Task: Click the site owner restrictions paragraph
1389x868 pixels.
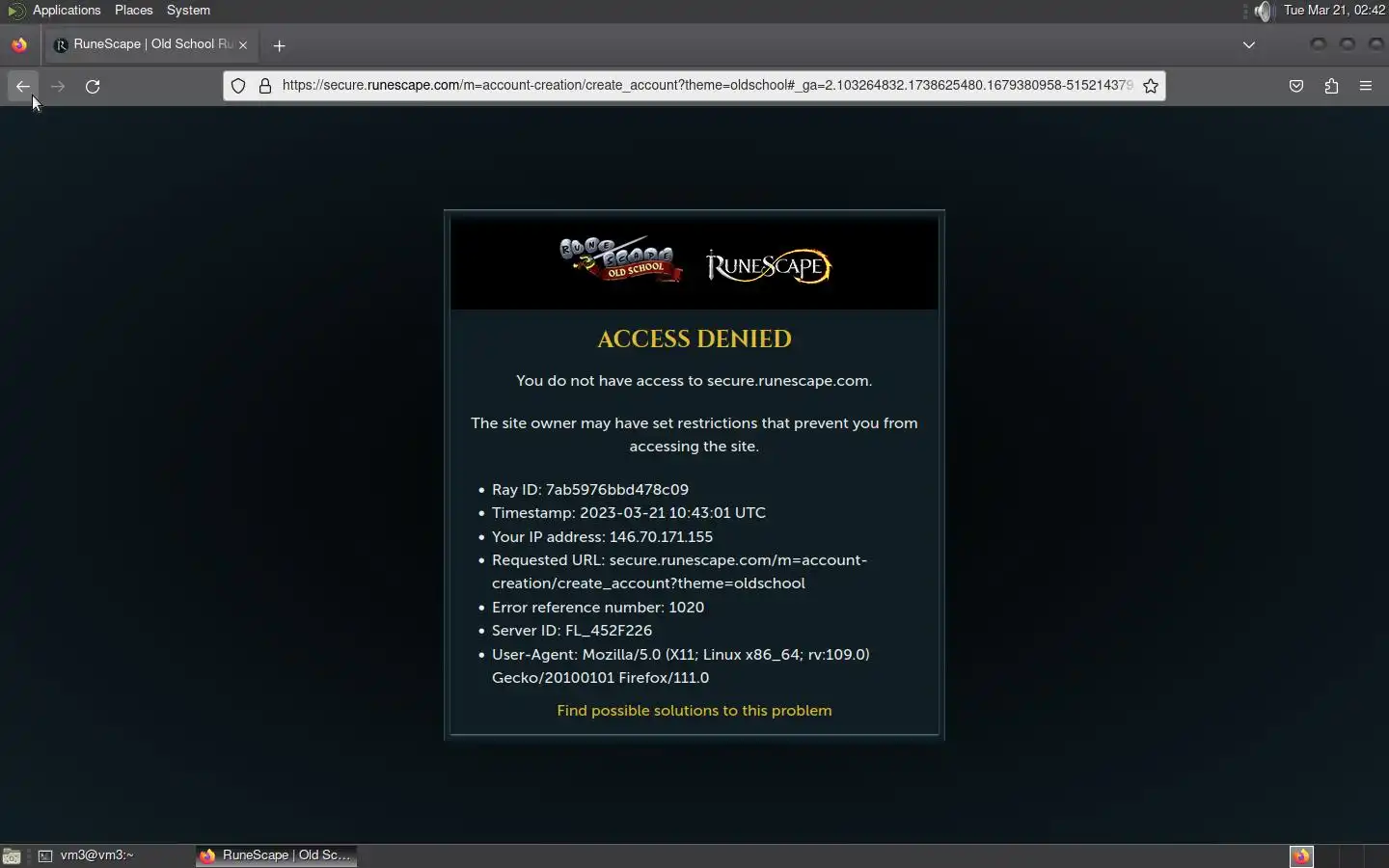Action: coord(694,435)
